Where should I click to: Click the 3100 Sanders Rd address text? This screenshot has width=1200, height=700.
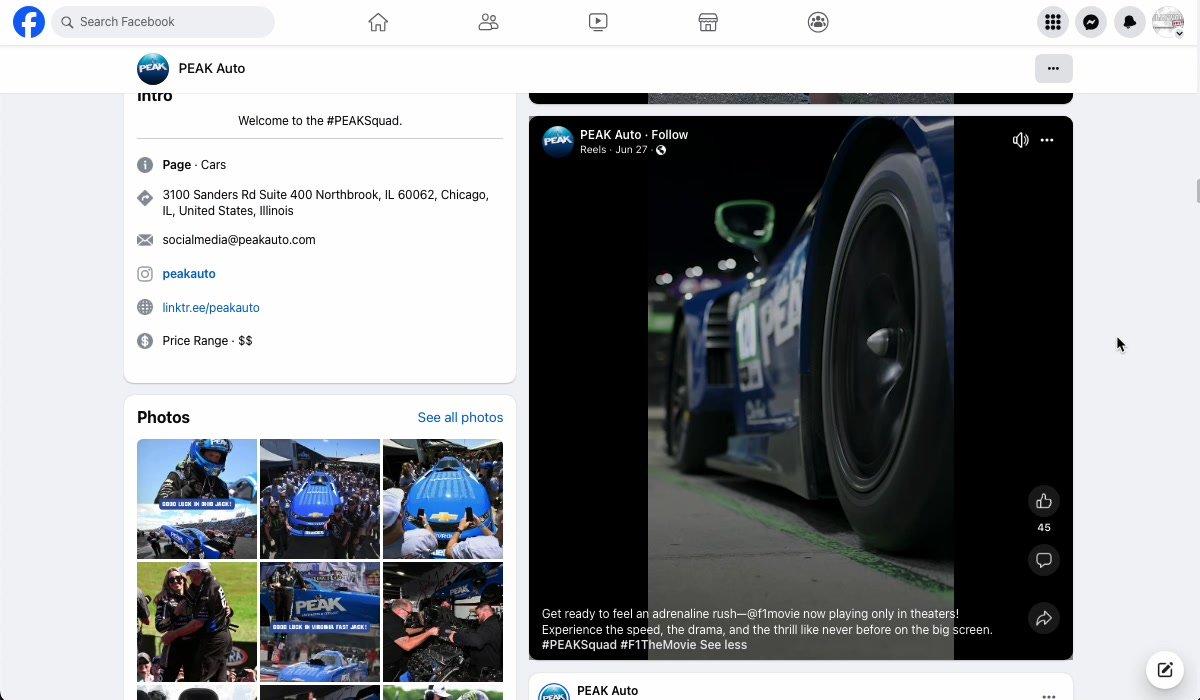(326, 203)
